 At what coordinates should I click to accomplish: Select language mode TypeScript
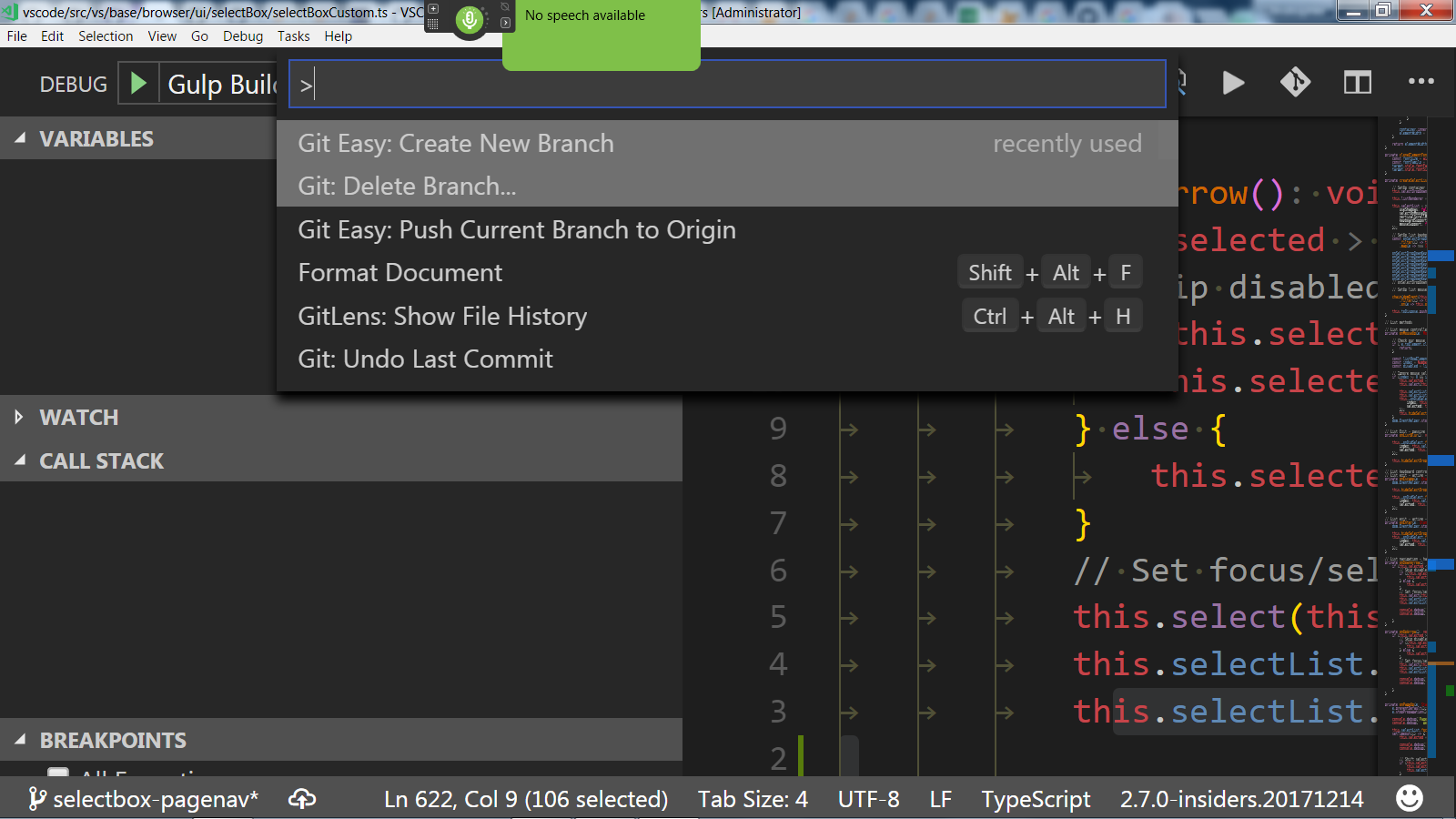click(x=1036, y=799)
